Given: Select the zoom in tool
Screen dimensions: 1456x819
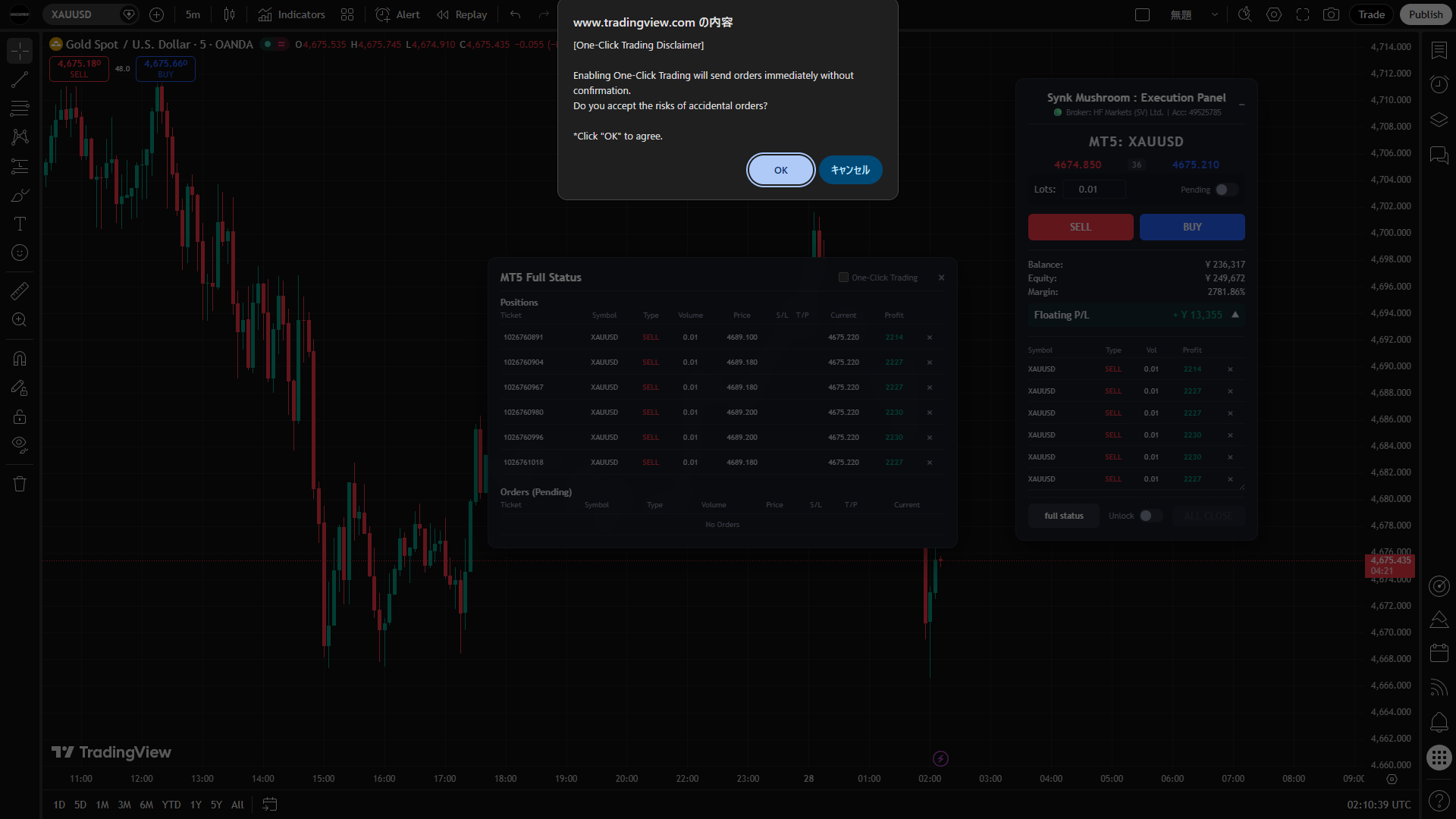Looking at the screenshot, I should pyautogui.click(x=20, y=319).
